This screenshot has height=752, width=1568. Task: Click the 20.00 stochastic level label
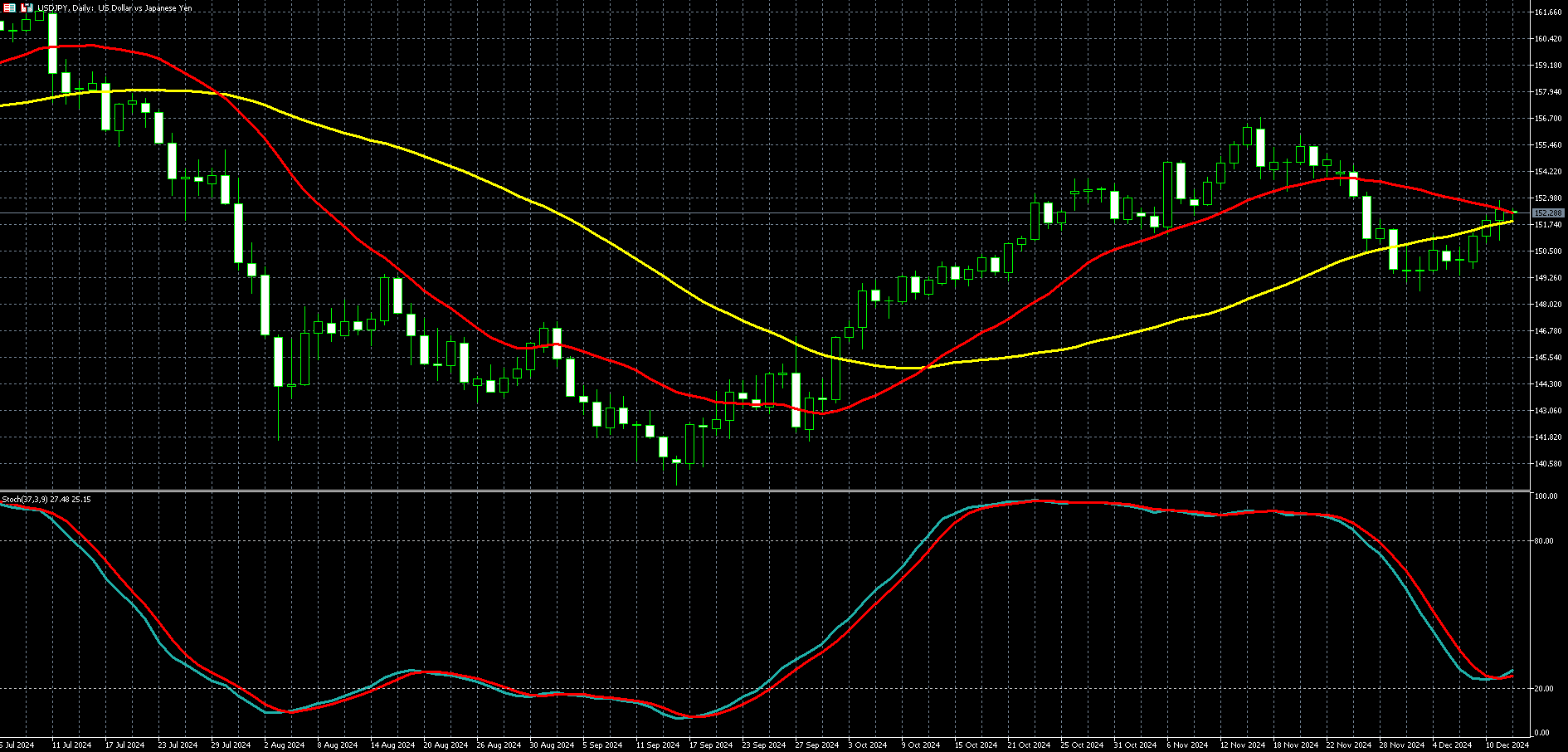pyautogui.click(x=1544, y=689)
